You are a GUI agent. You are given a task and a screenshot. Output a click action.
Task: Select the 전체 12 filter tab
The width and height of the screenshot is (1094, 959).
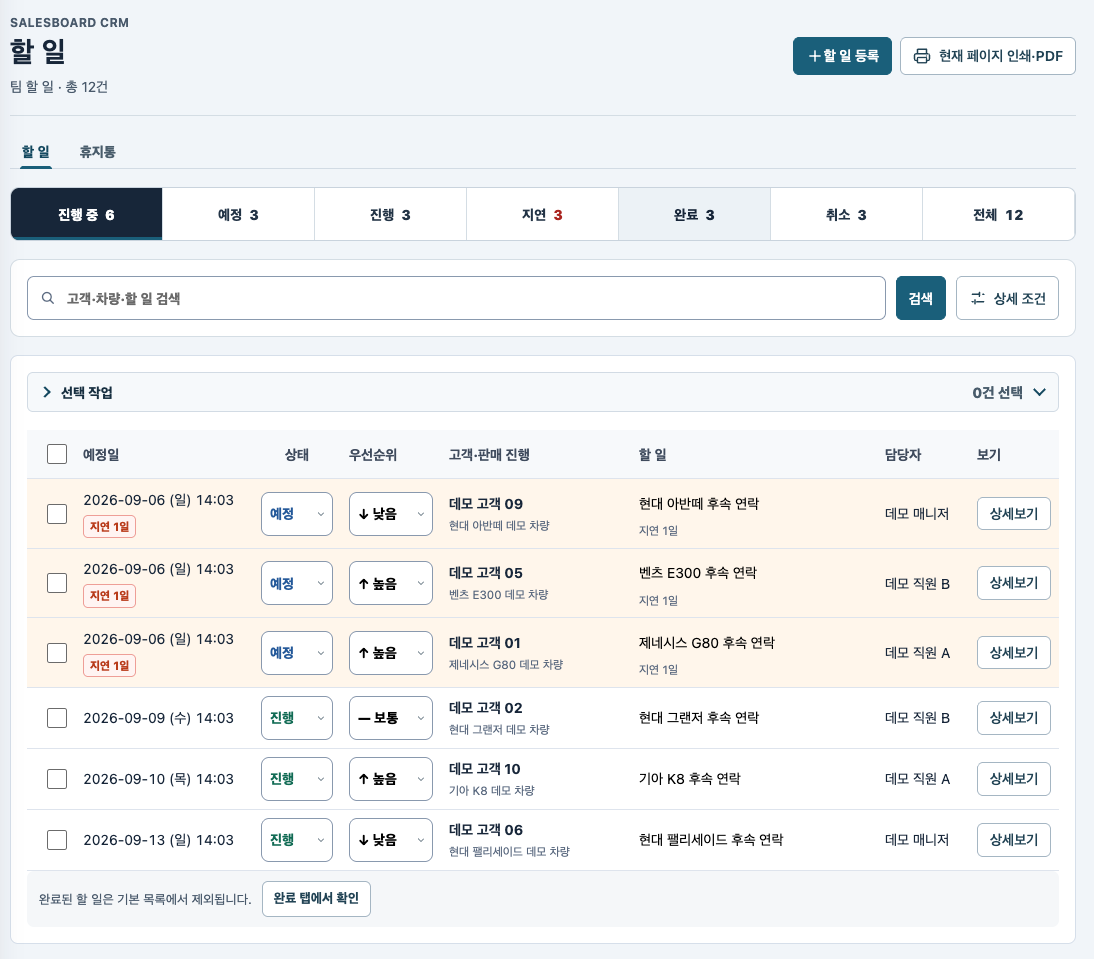click(998, 214)
